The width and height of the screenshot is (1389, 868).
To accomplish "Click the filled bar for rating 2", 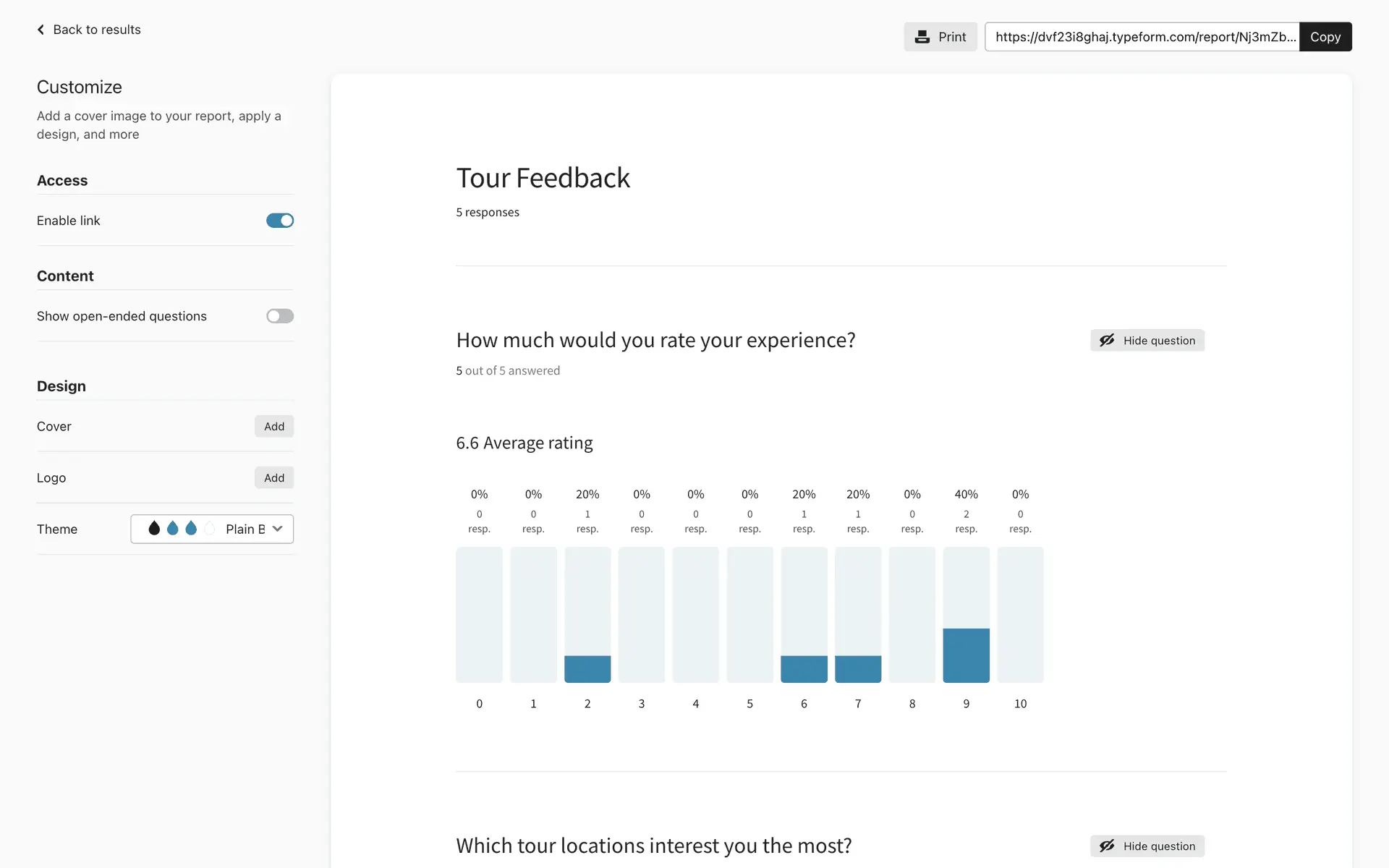I will click(x=587, y=669).
